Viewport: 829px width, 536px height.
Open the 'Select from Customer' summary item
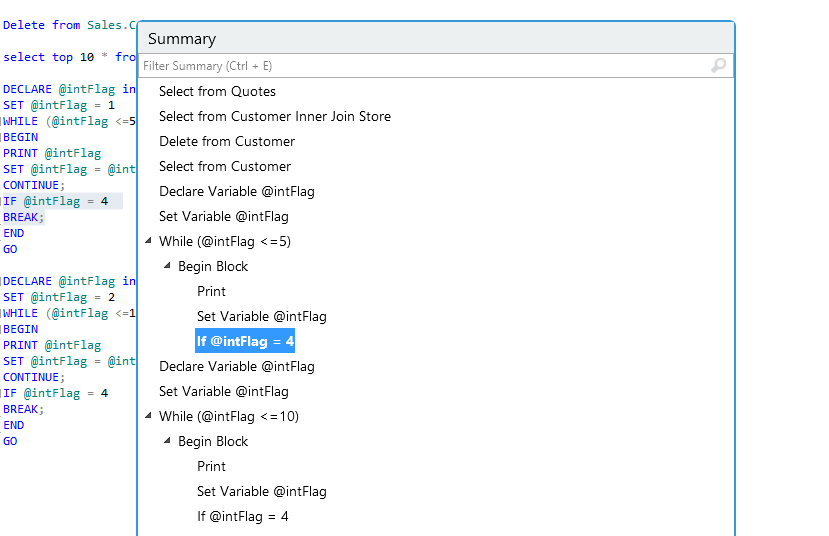pos(225,166)
